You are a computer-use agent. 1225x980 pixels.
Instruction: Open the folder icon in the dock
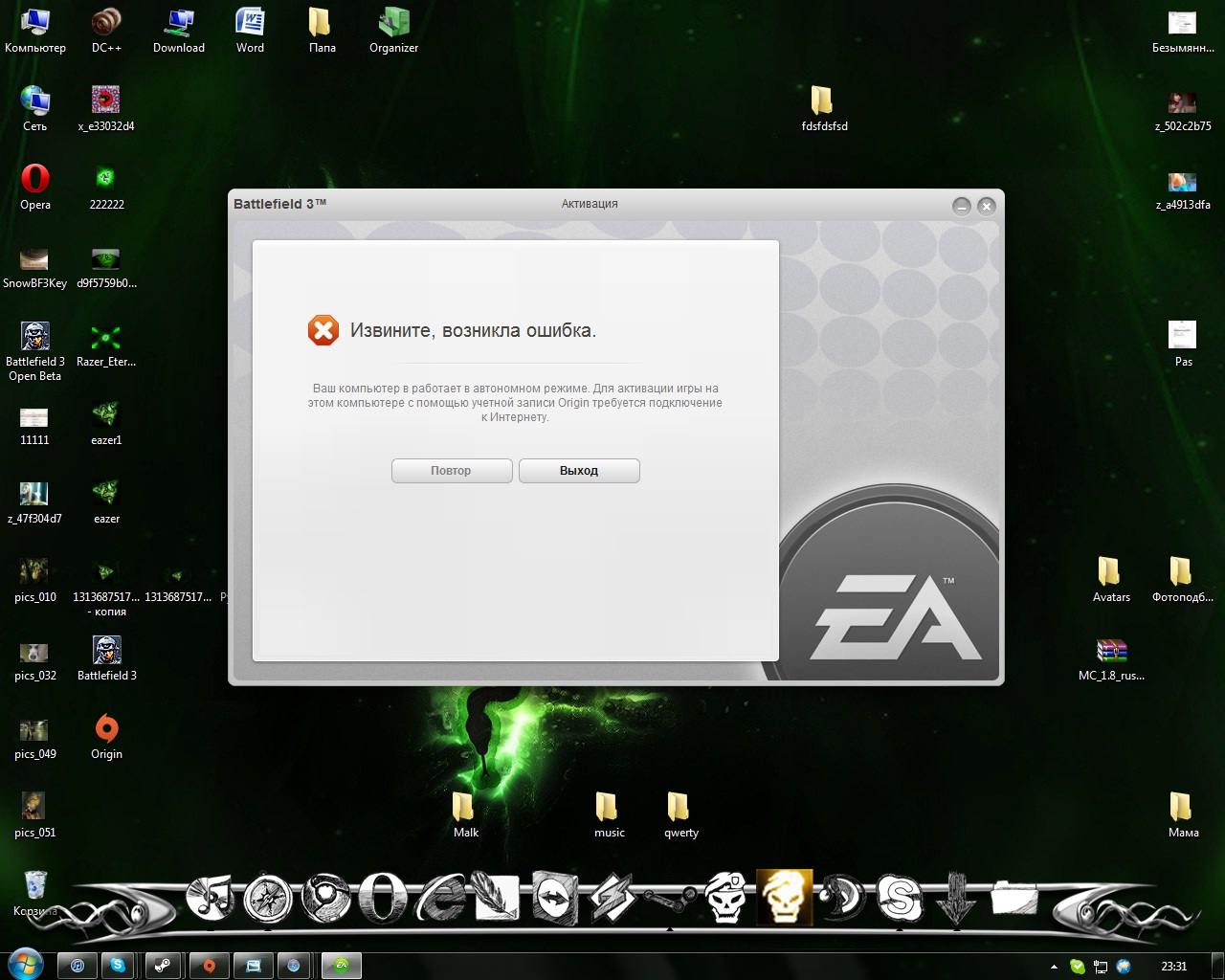coord(1014,900)
